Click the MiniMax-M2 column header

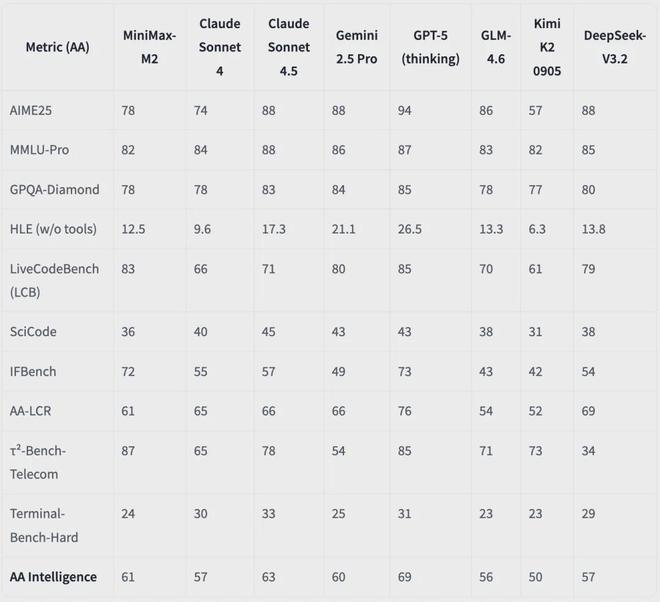coord(149,48)
